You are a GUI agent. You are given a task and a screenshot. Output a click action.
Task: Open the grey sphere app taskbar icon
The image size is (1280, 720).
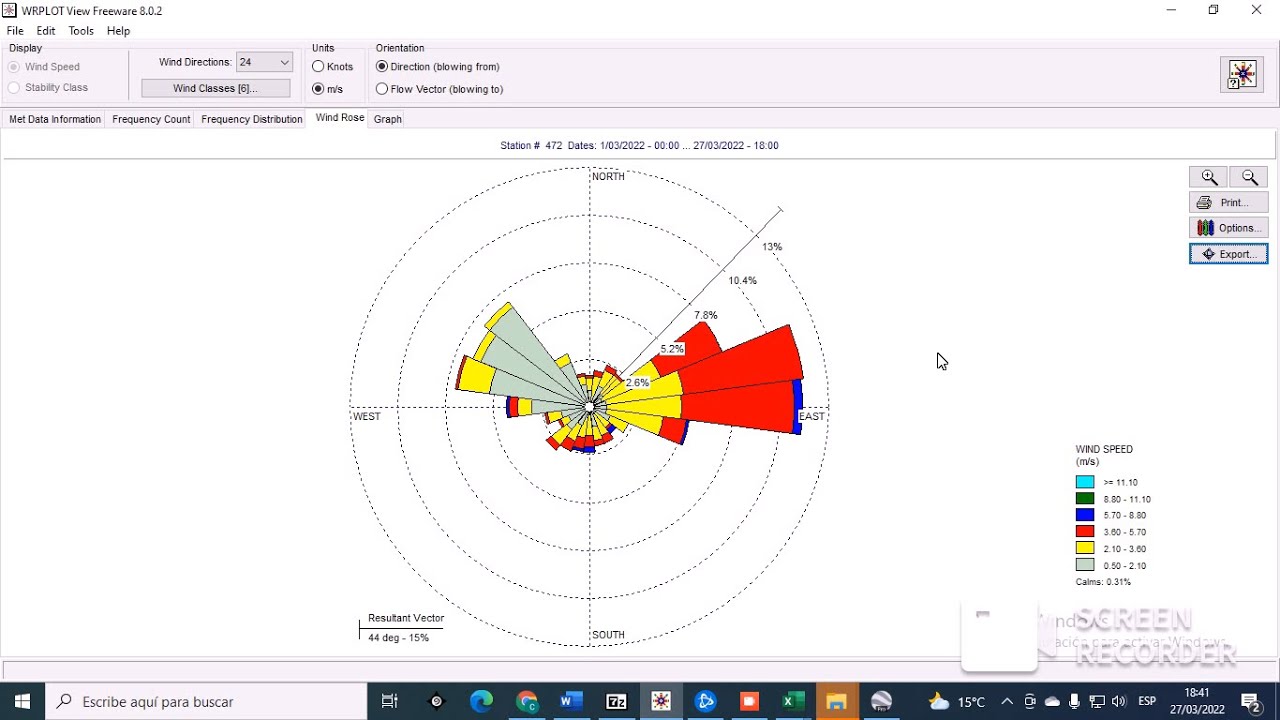[x=881, y=701]
